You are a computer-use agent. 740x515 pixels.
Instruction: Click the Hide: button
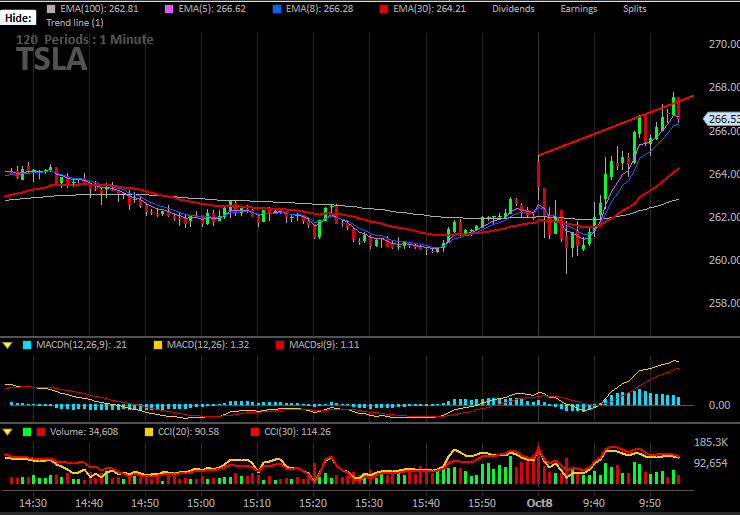pyautogui.click(x=18, y=18)
